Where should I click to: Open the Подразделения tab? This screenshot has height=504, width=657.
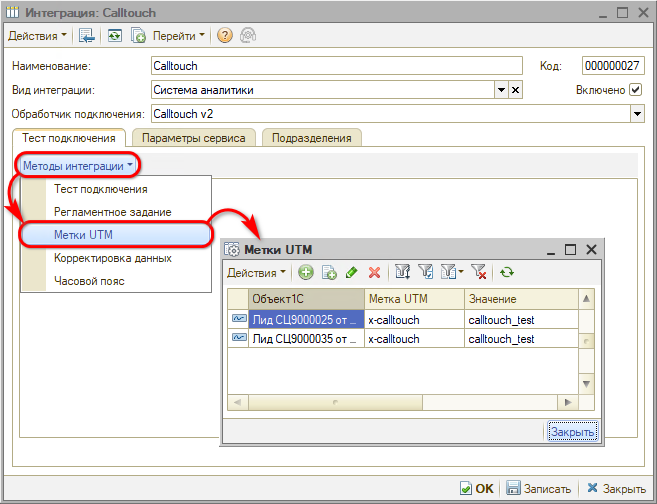(313, 138)
